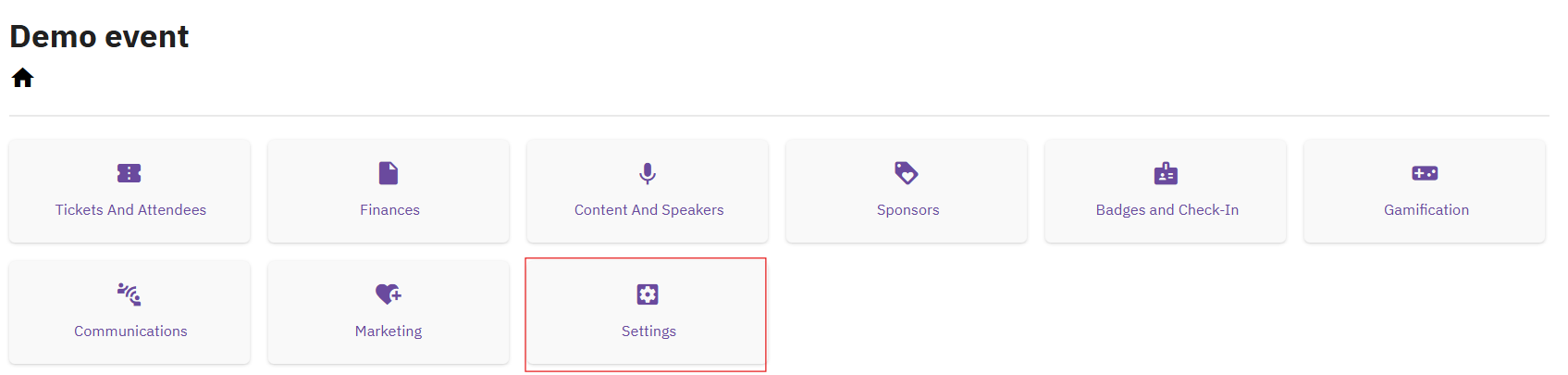Click the gear icon for Settings
Viewport: 1568px width, 375px height.
[x=648, y=294]
